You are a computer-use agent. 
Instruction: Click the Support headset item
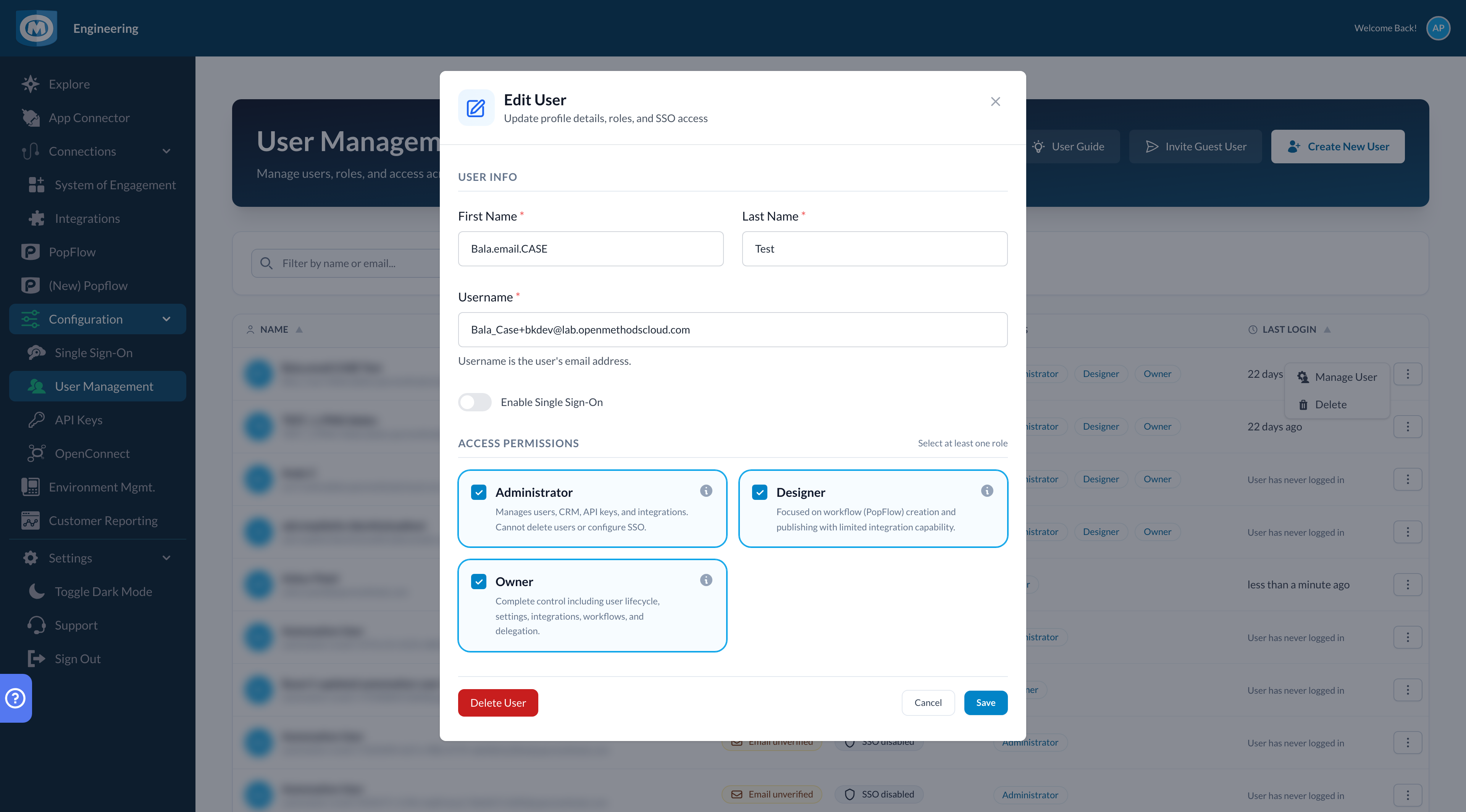(x=97, y=625)
